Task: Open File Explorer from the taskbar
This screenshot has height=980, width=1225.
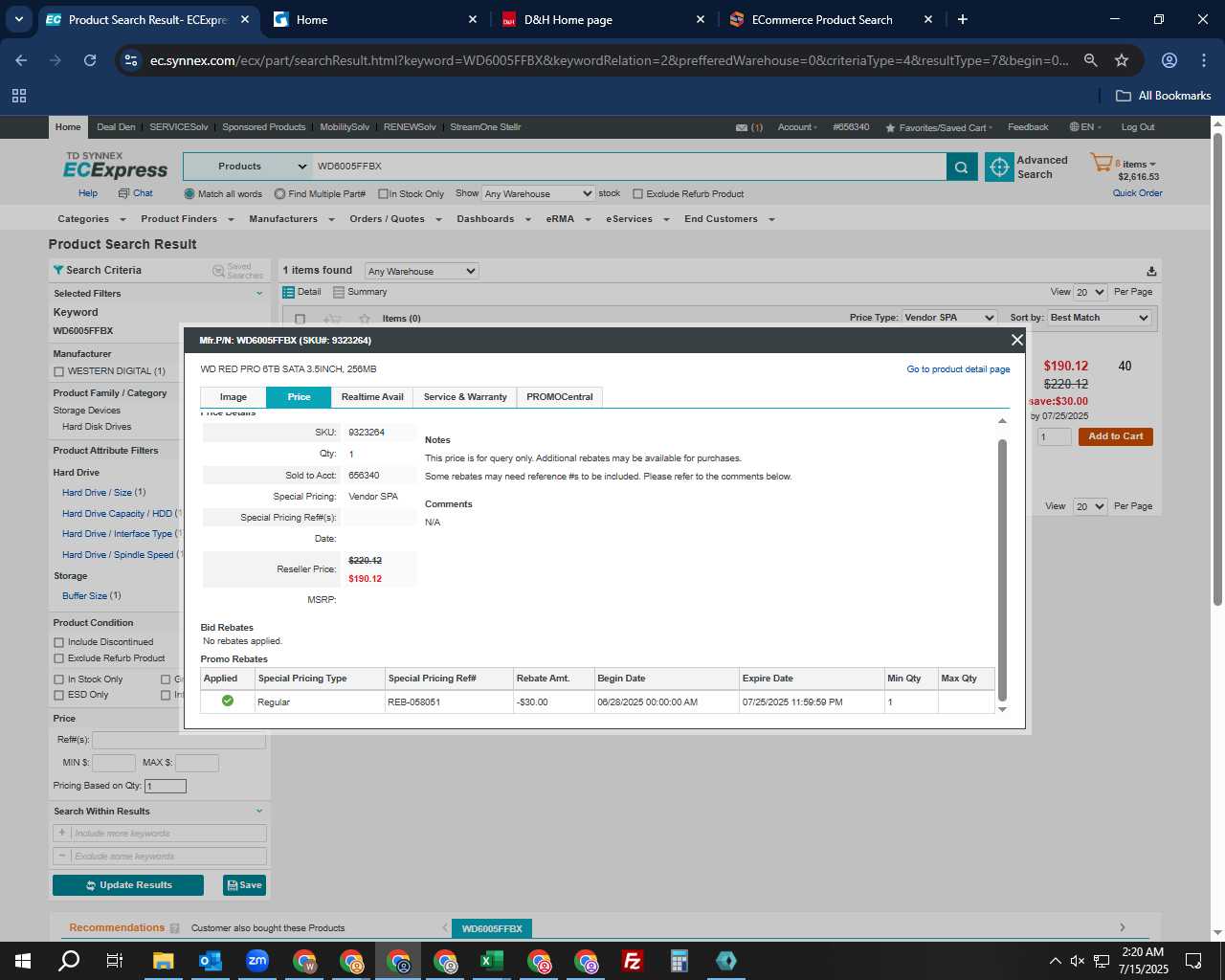Action: pyautogui.click(x=163, y=961)
